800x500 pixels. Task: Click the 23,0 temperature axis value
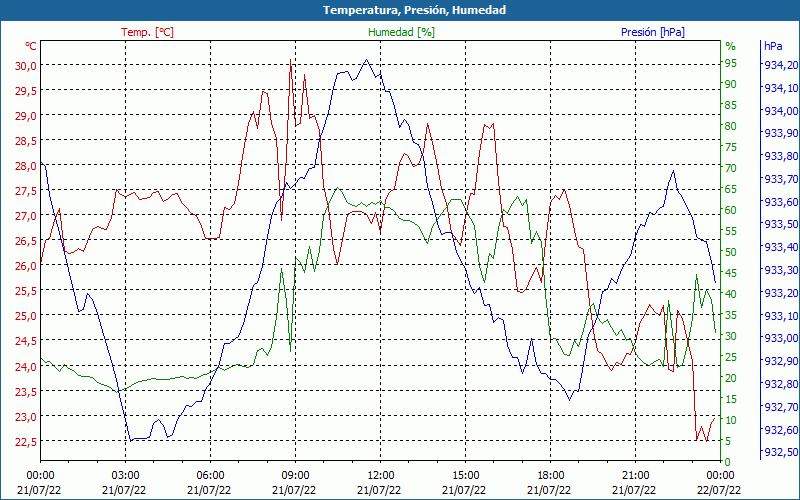pyautogui.click(x=27, y=416)
